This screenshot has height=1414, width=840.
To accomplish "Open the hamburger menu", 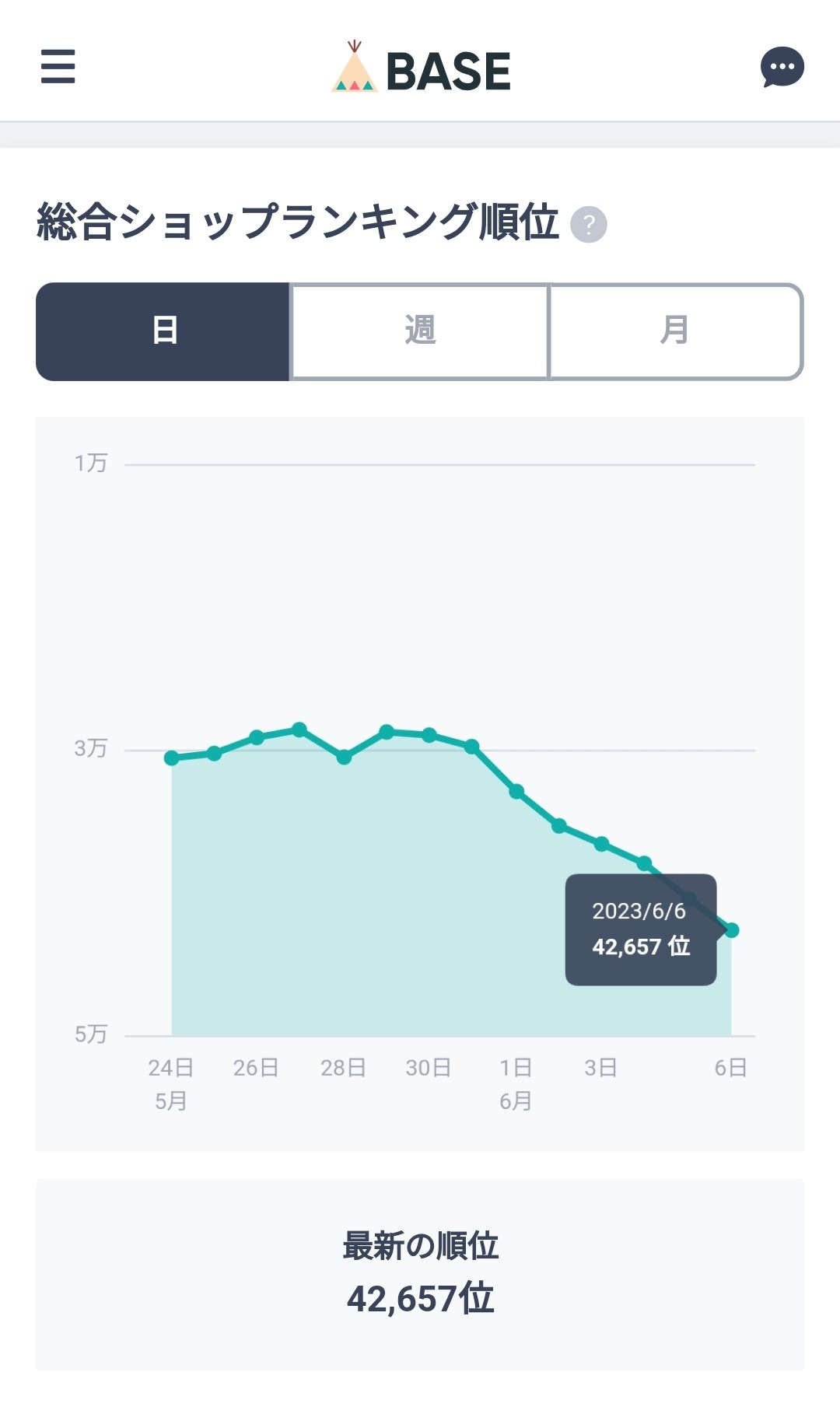I will point(58,66).
